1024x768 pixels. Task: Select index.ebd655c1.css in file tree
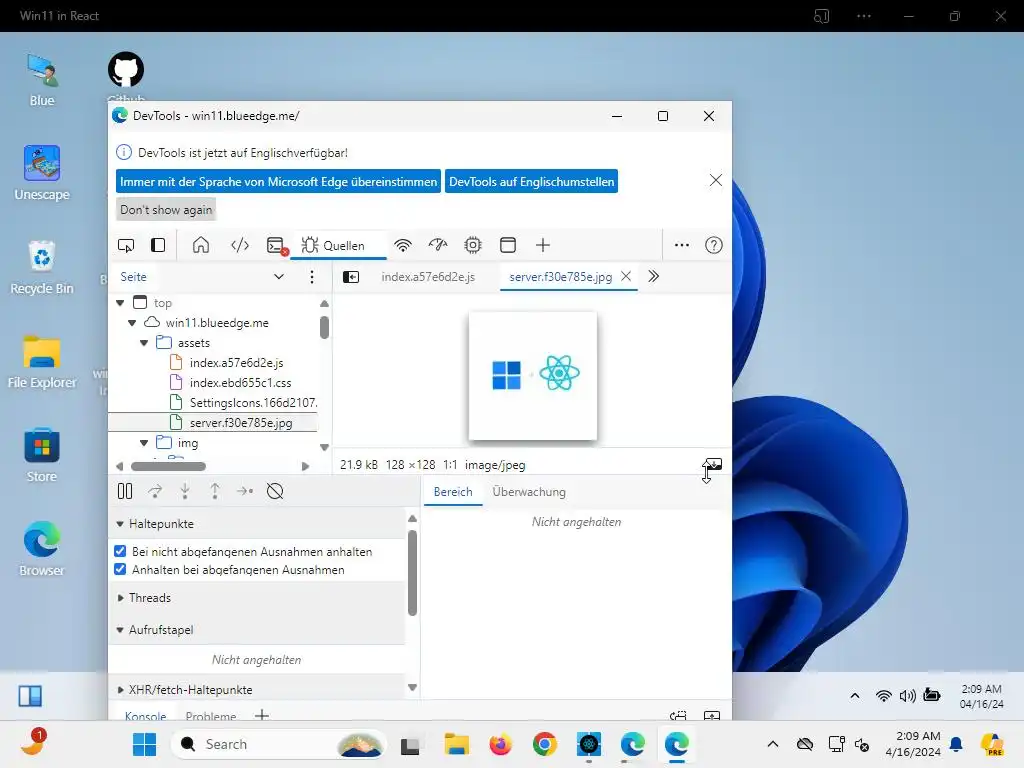coord(240,383)
